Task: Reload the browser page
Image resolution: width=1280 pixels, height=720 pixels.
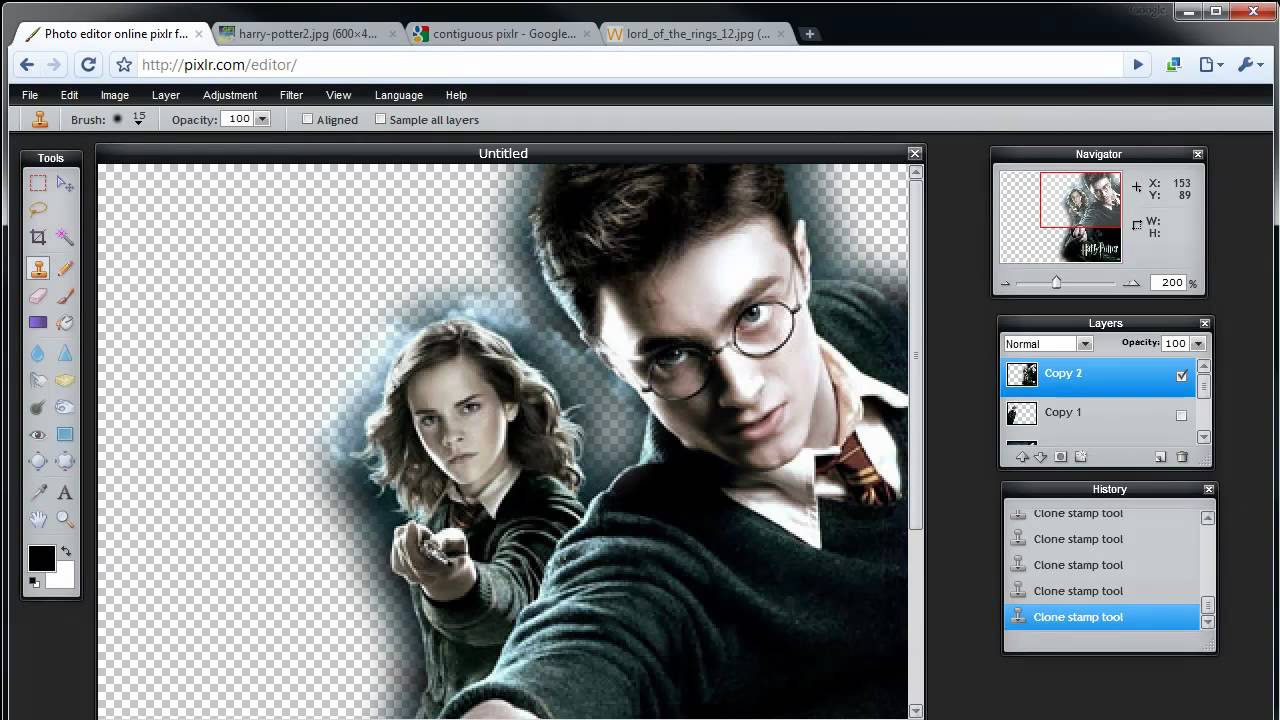Action: click(x=88, y=65)
